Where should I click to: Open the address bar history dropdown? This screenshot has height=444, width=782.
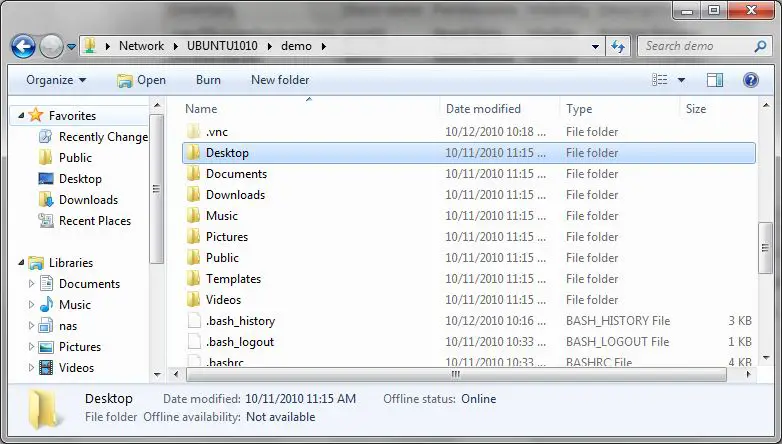pyautogui.click(x=596, y=46)
